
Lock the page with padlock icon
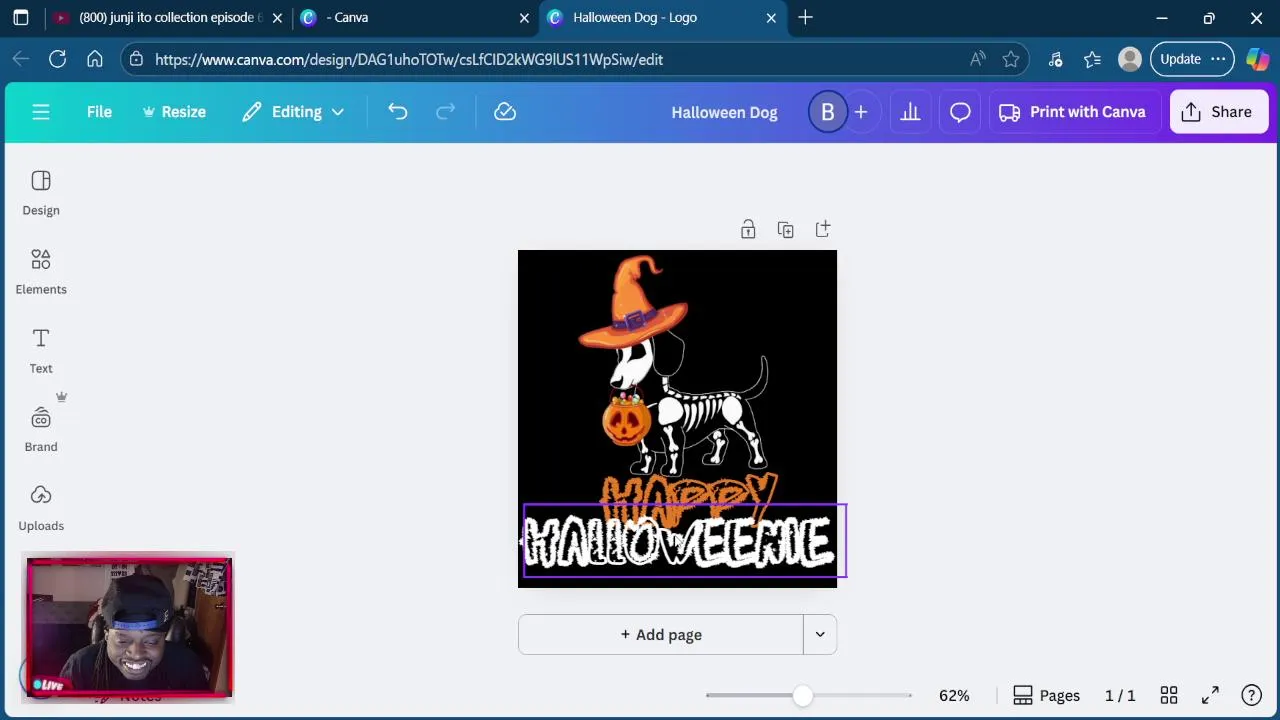tap(748, 230)
